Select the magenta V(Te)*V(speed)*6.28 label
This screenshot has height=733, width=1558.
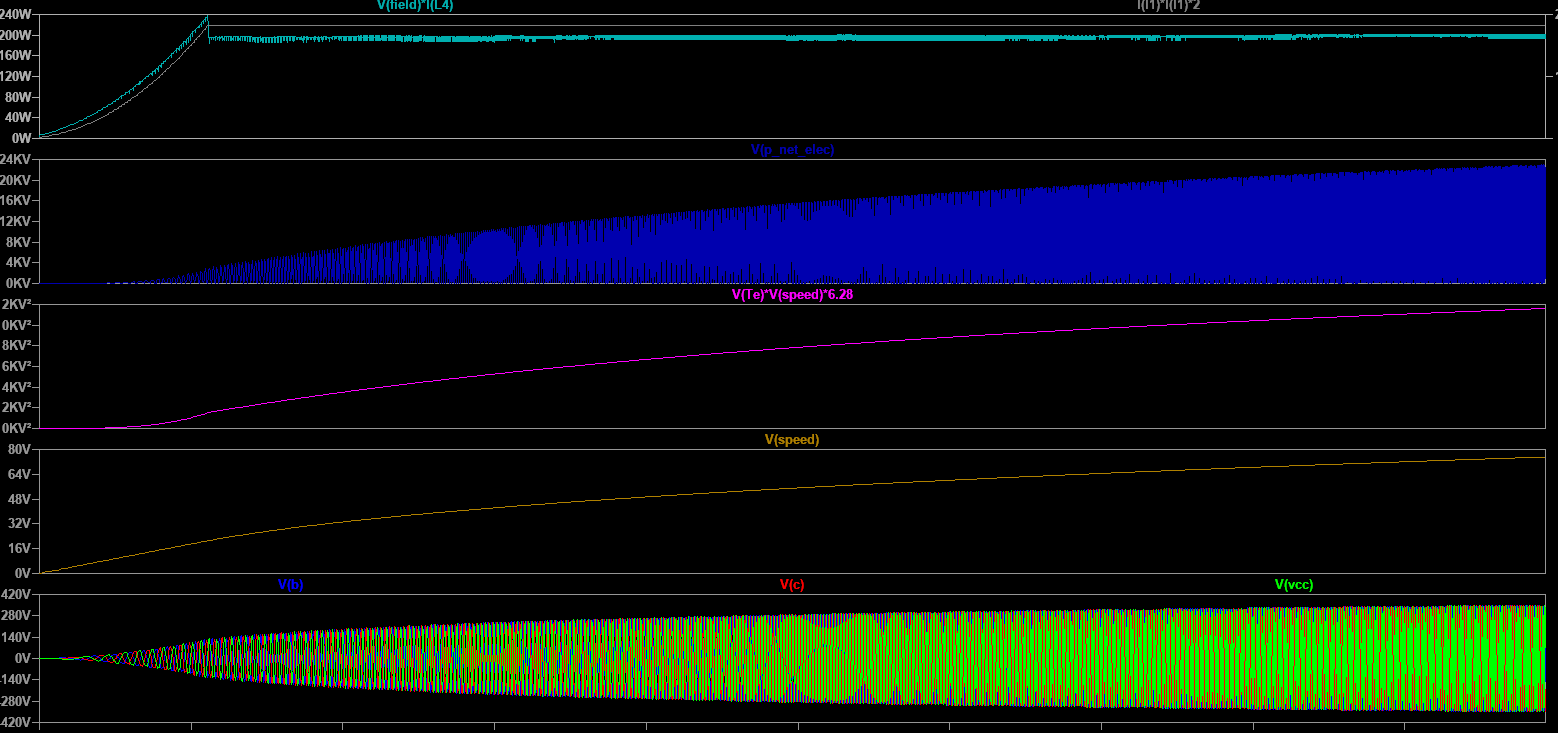(x=793, y=295)
